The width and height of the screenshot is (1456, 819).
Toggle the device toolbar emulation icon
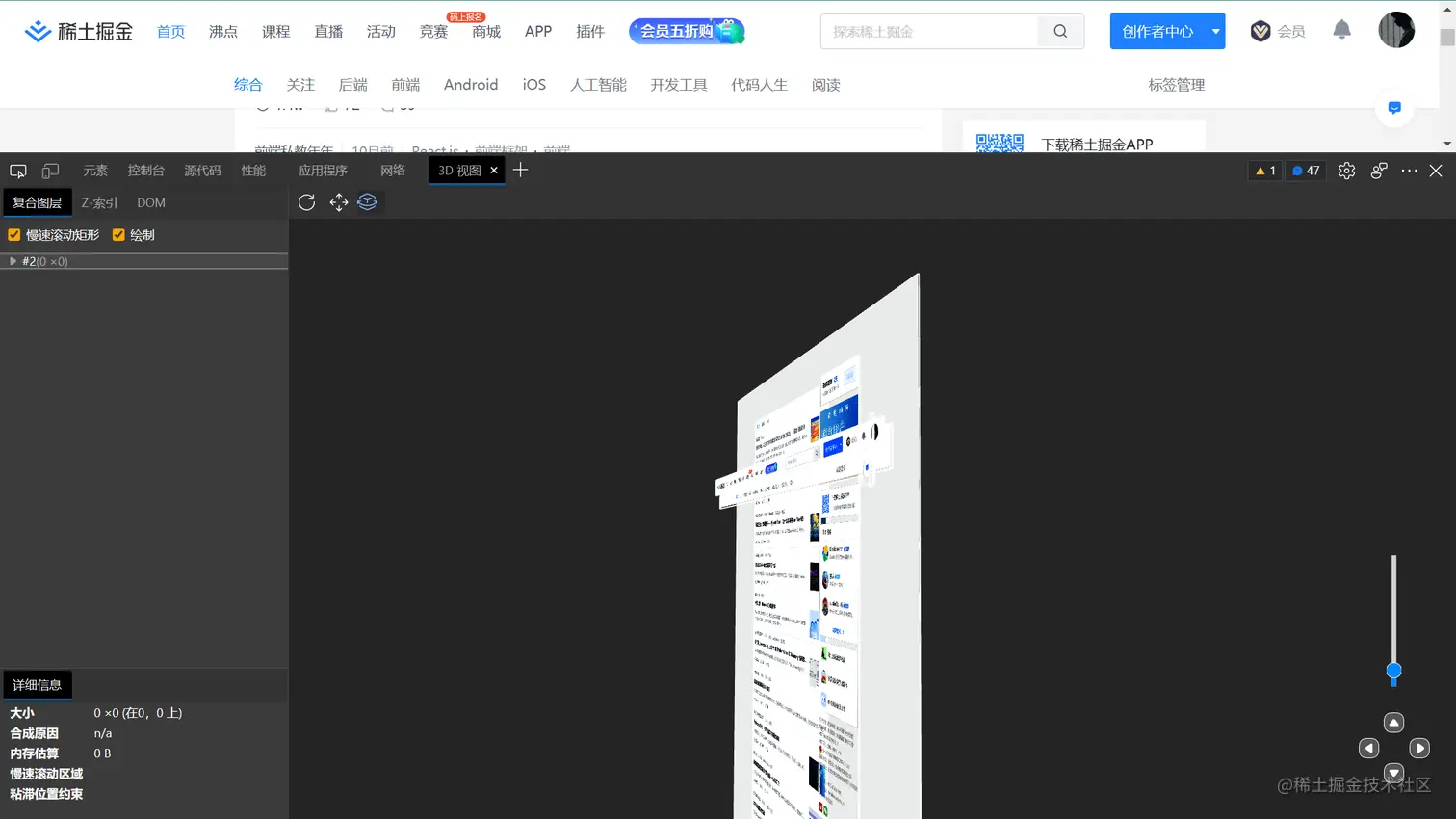49,170
